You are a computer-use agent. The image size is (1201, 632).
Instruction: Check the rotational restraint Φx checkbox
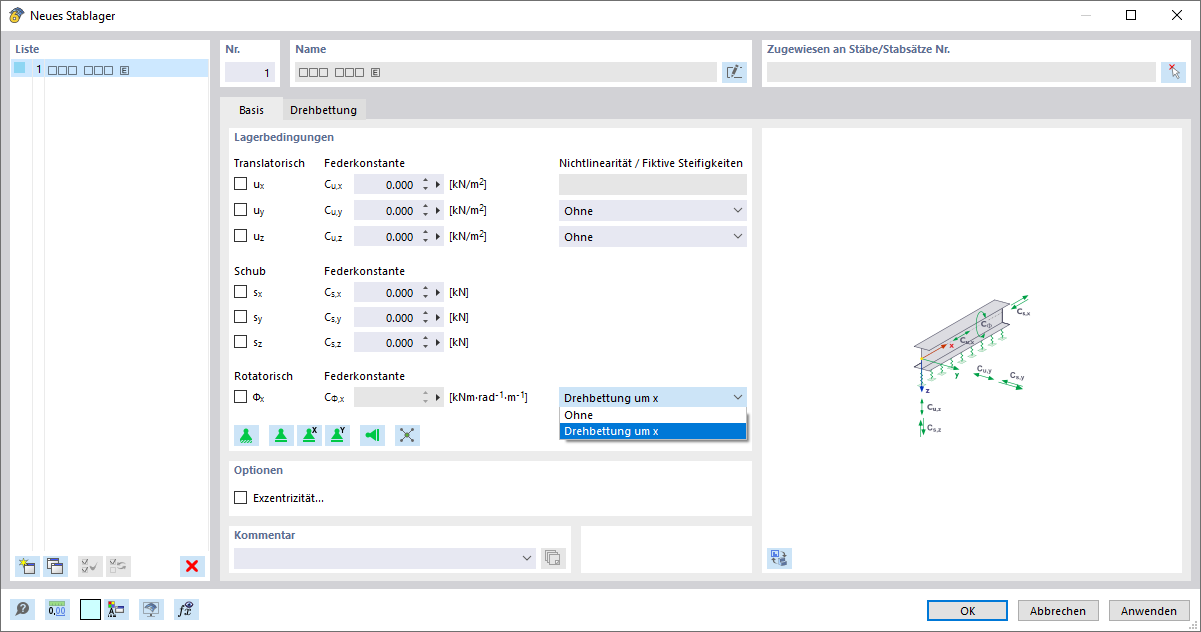point(240,396)
